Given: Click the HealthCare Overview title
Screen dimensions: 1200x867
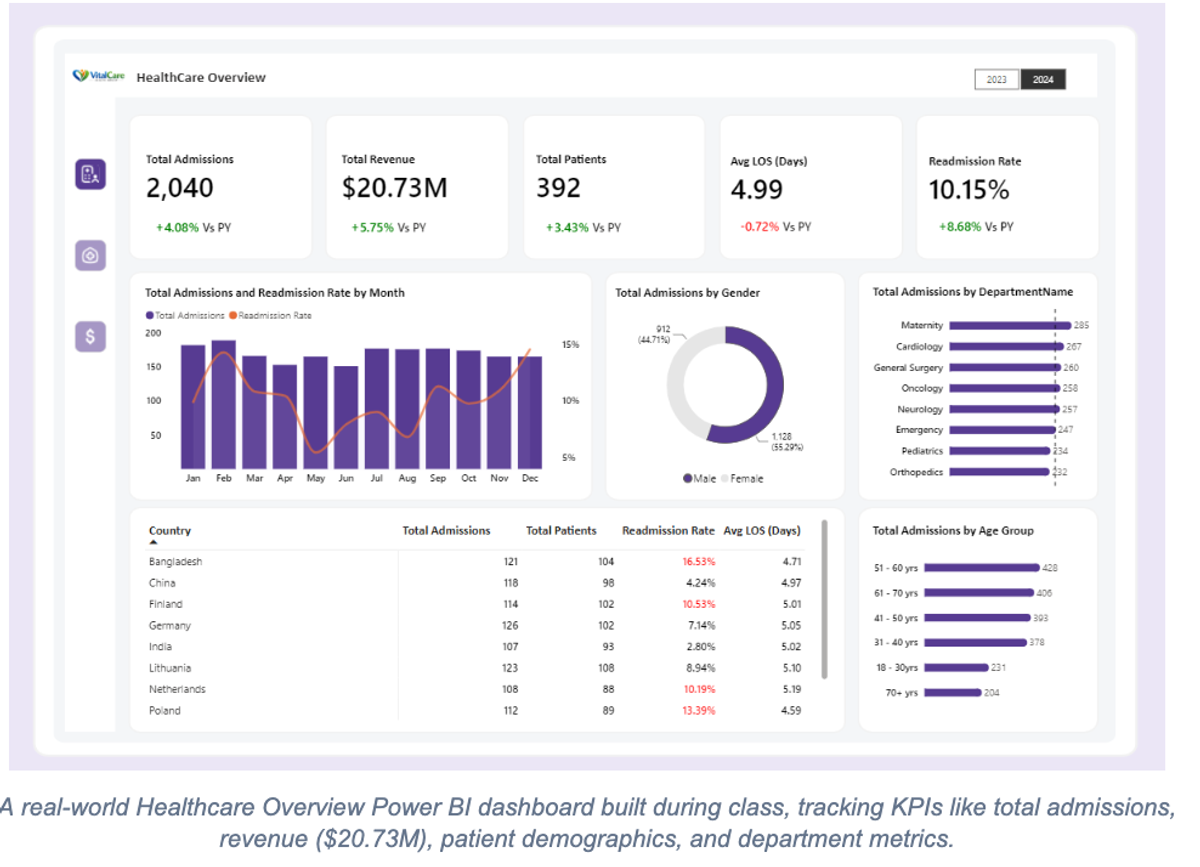Looking at the screenshot, I should tap(201, 77).
